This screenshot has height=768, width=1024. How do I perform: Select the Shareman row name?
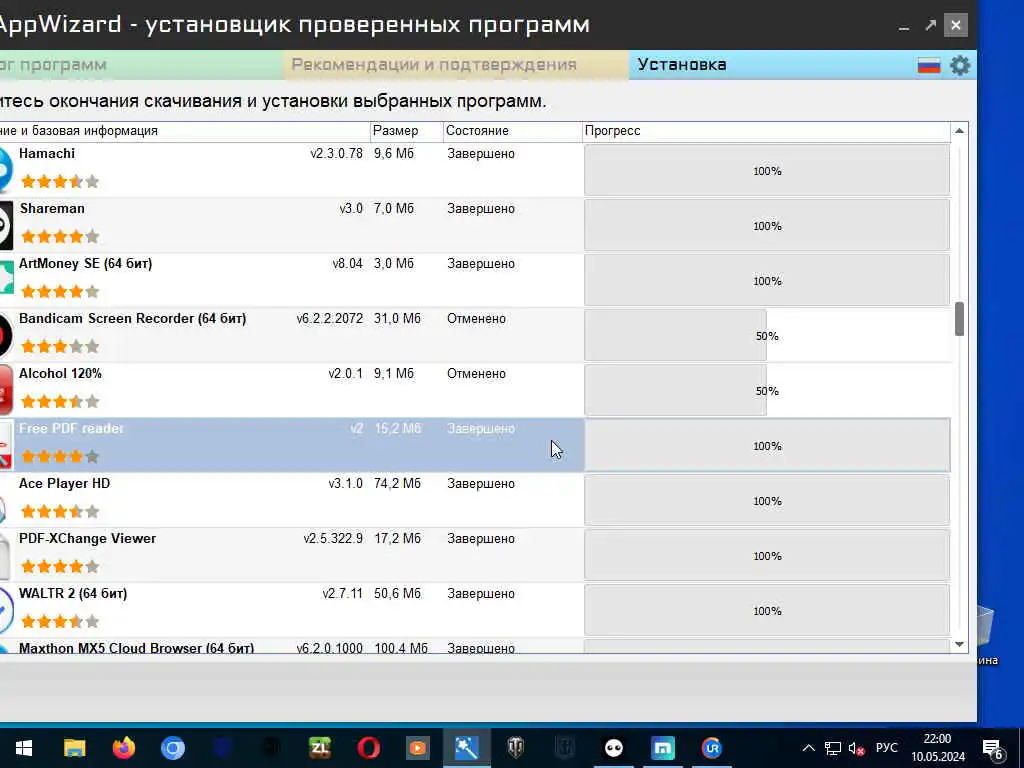click(52, 208)
